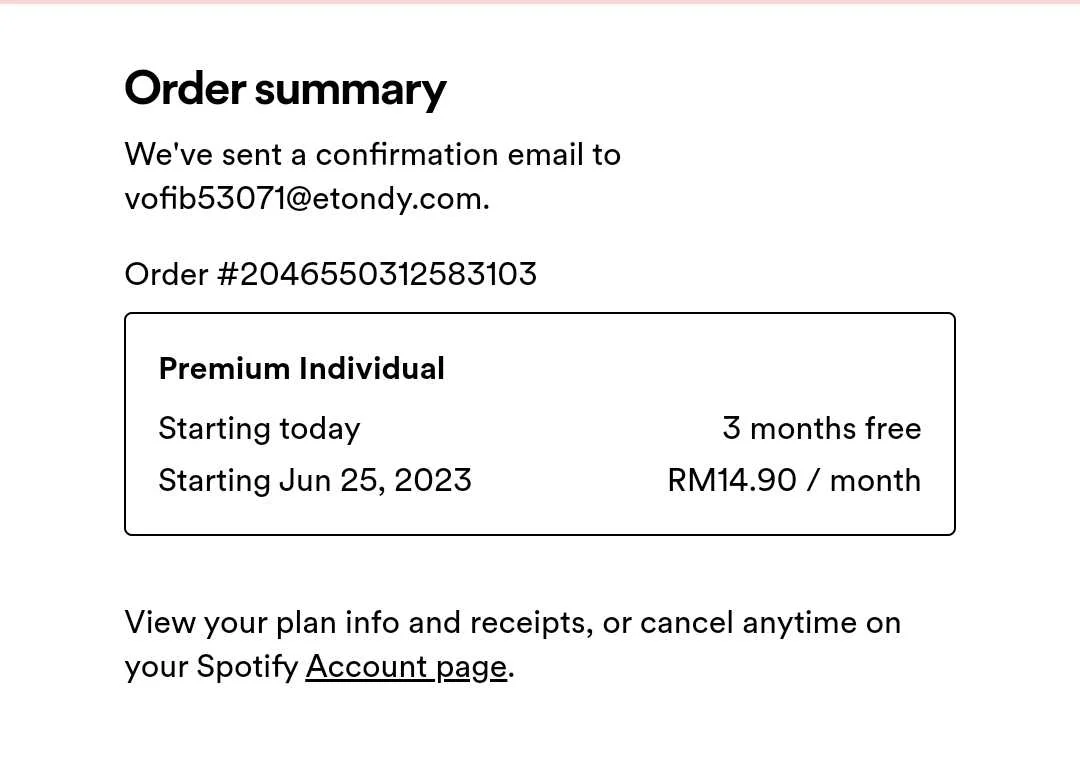This screenshot has height=757, width=1080.
Task: Click the pink bar at the top
Action: (540, 2)
